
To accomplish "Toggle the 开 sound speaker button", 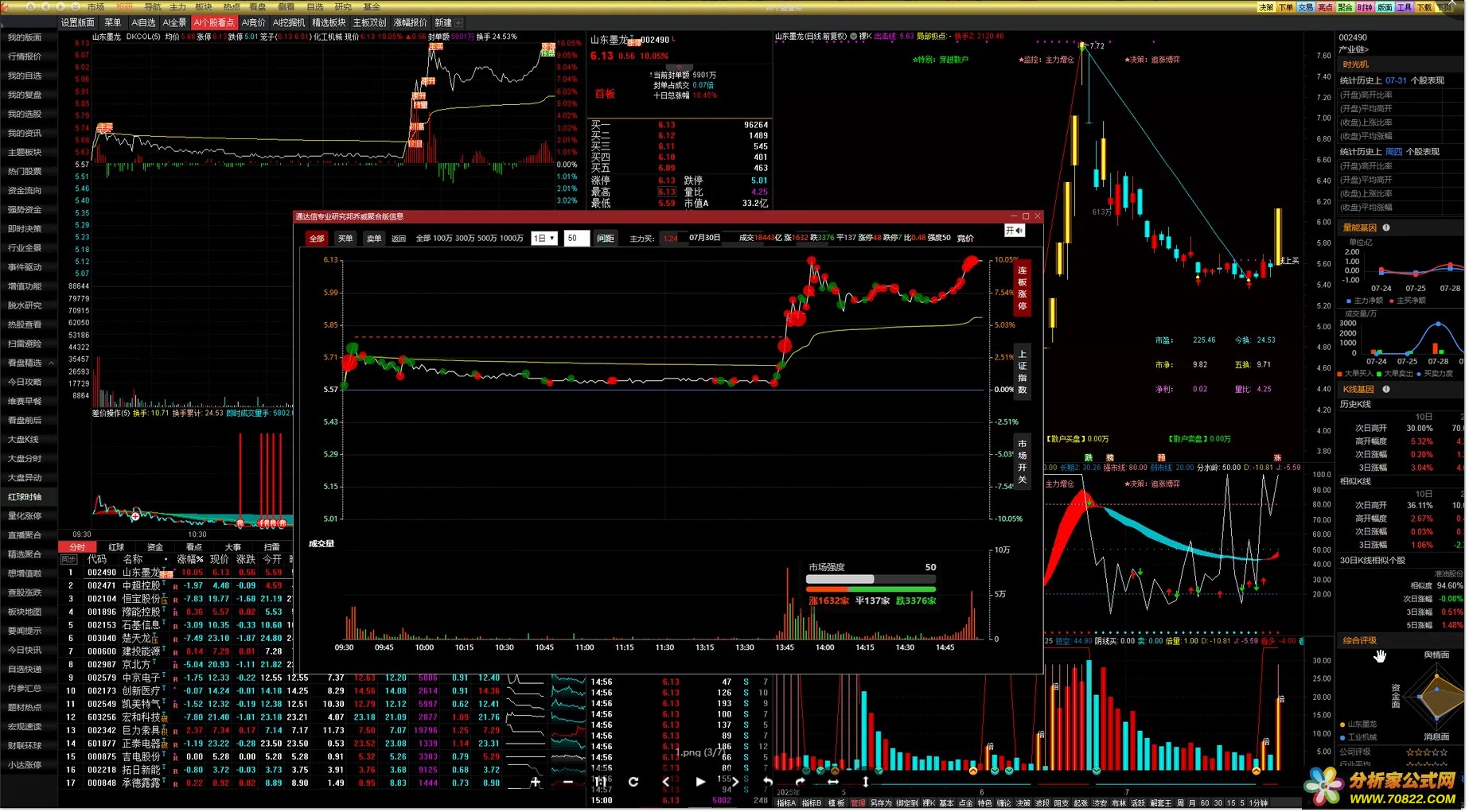I will pos(1016,231).
